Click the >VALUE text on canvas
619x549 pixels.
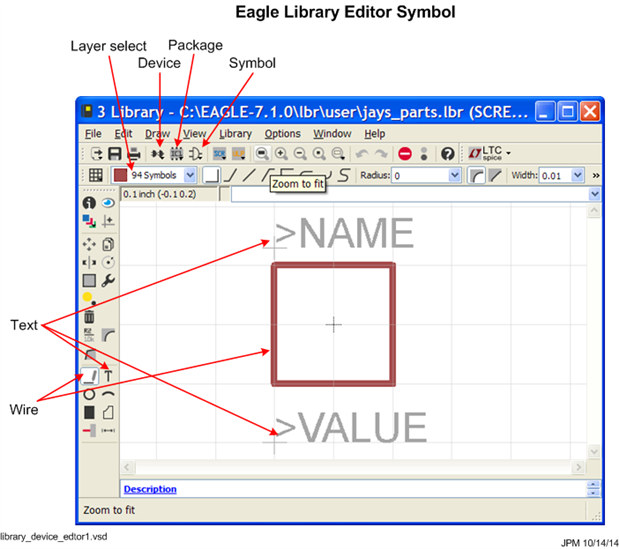350,427
